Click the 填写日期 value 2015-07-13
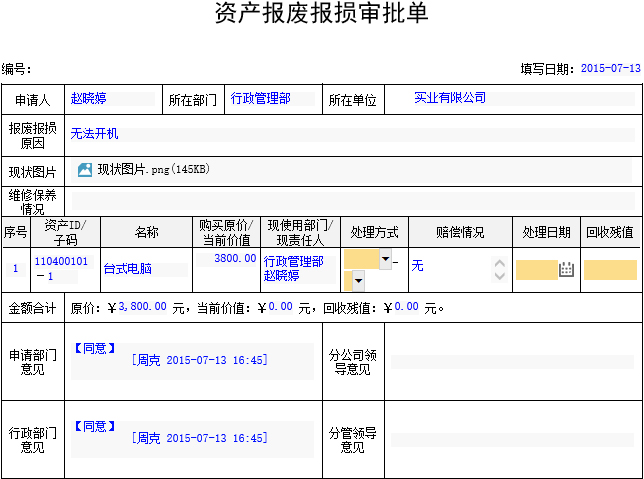This screenshot has width=644, height=479. 610,69
